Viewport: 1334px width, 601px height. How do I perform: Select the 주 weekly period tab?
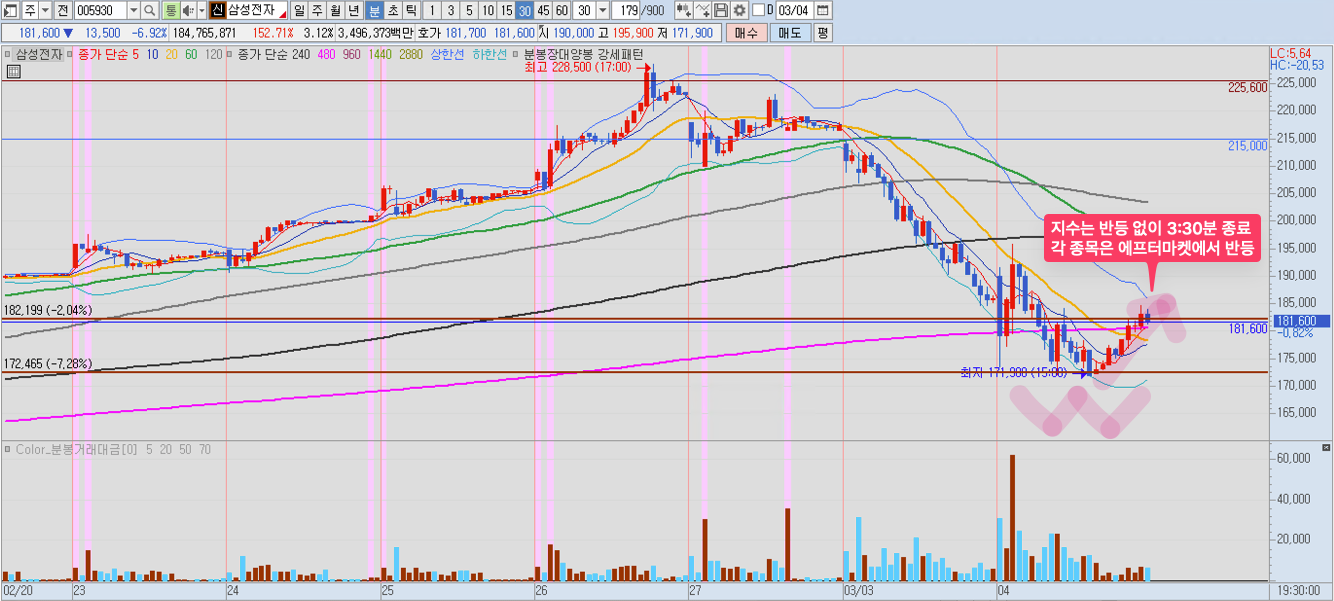(317, 10)
